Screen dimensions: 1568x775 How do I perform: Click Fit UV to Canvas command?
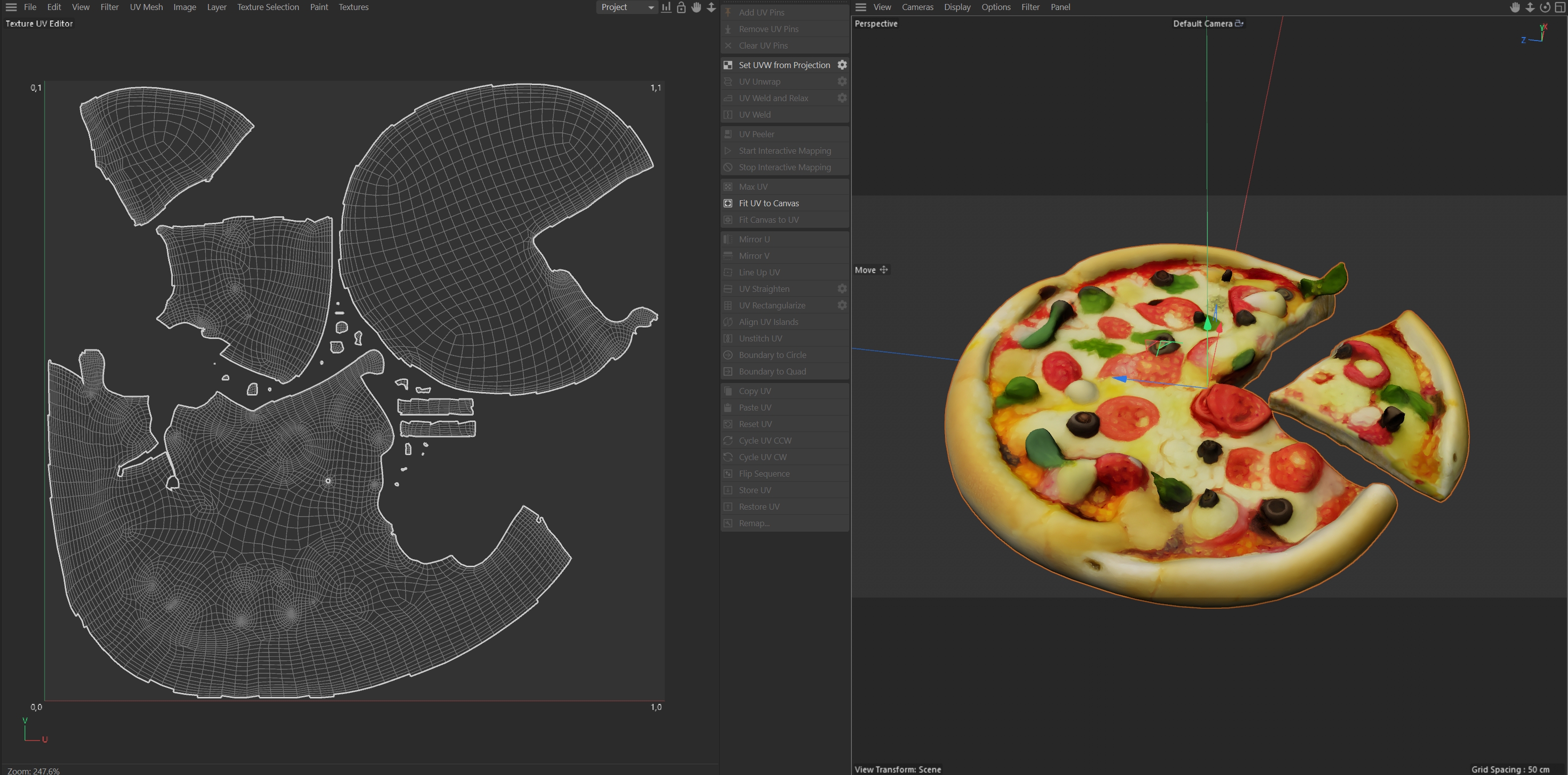tap(769, 203)
